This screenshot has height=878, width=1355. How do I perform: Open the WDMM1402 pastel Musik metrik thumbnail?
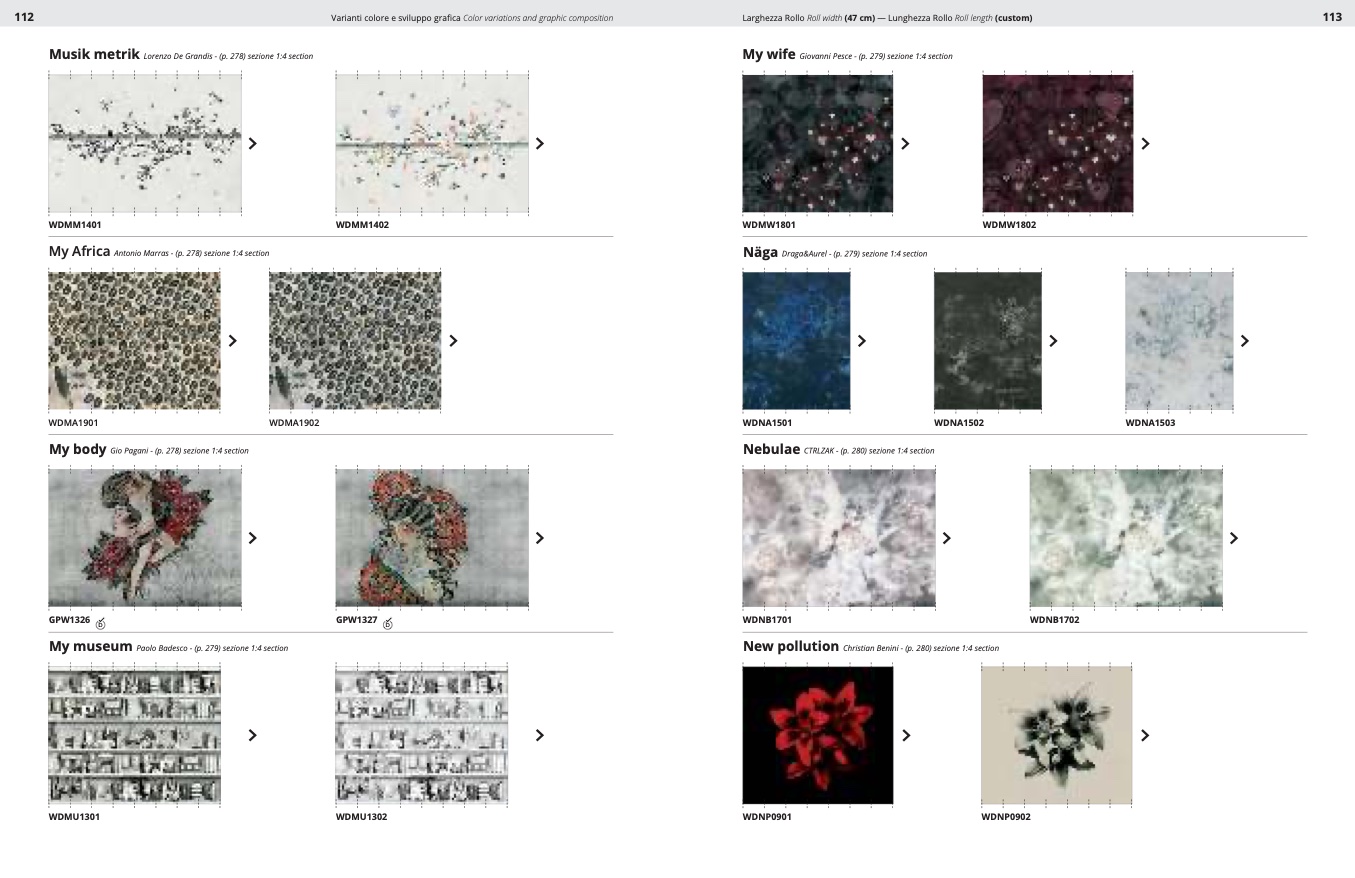point(431,143)
